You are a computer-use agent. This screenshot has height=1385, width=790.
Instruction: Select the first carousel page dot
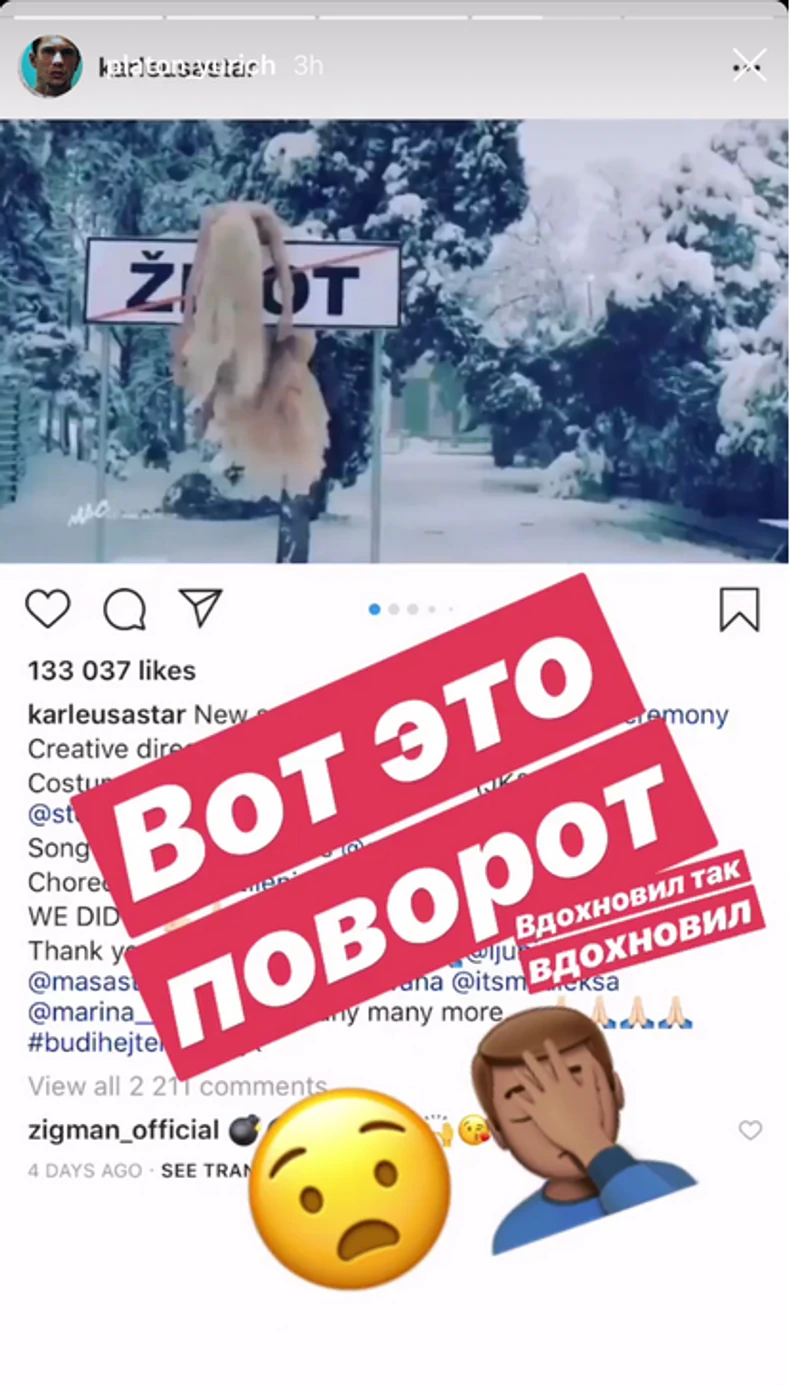pyautogui.click(x=375, y=609)
